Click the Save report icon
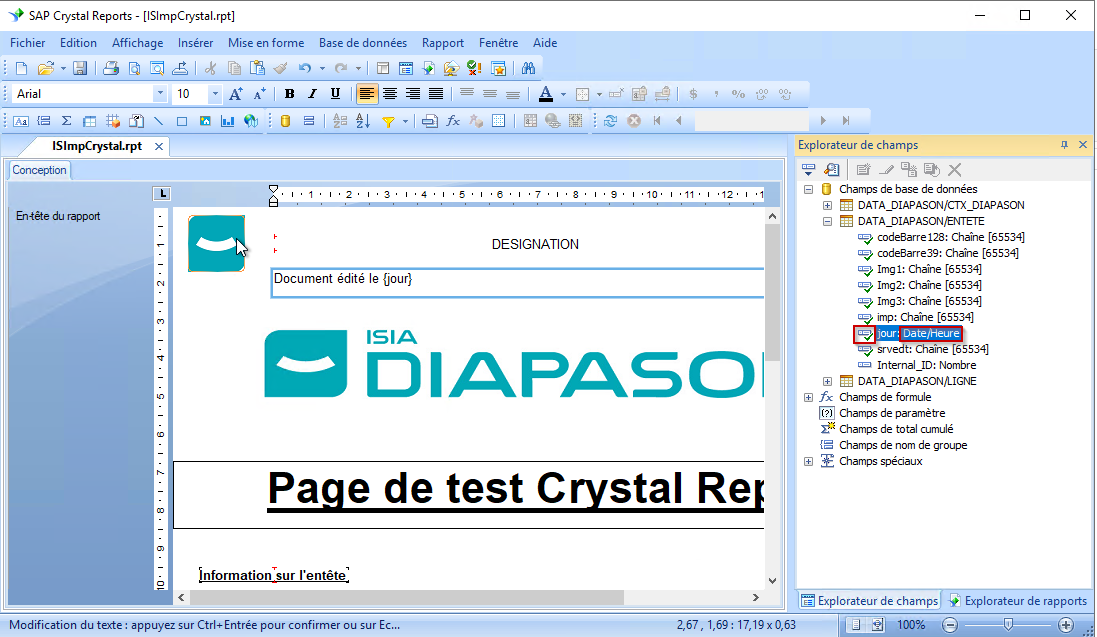 (80, 69)
